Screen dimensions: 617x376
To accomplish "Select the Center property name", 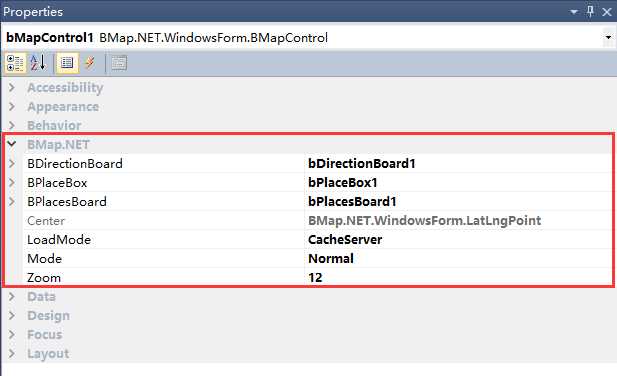I will pyautogui.click(x=46, y=221).
